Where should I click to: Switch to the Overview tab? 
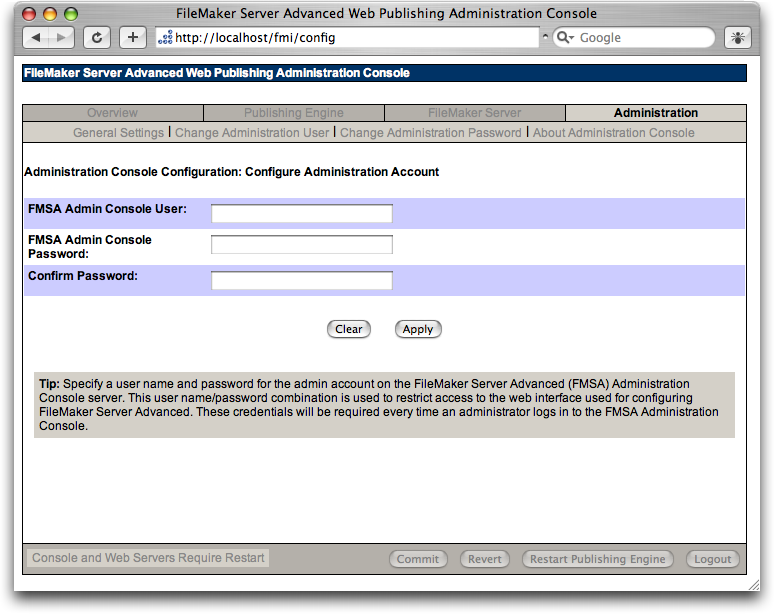[113, 113]
